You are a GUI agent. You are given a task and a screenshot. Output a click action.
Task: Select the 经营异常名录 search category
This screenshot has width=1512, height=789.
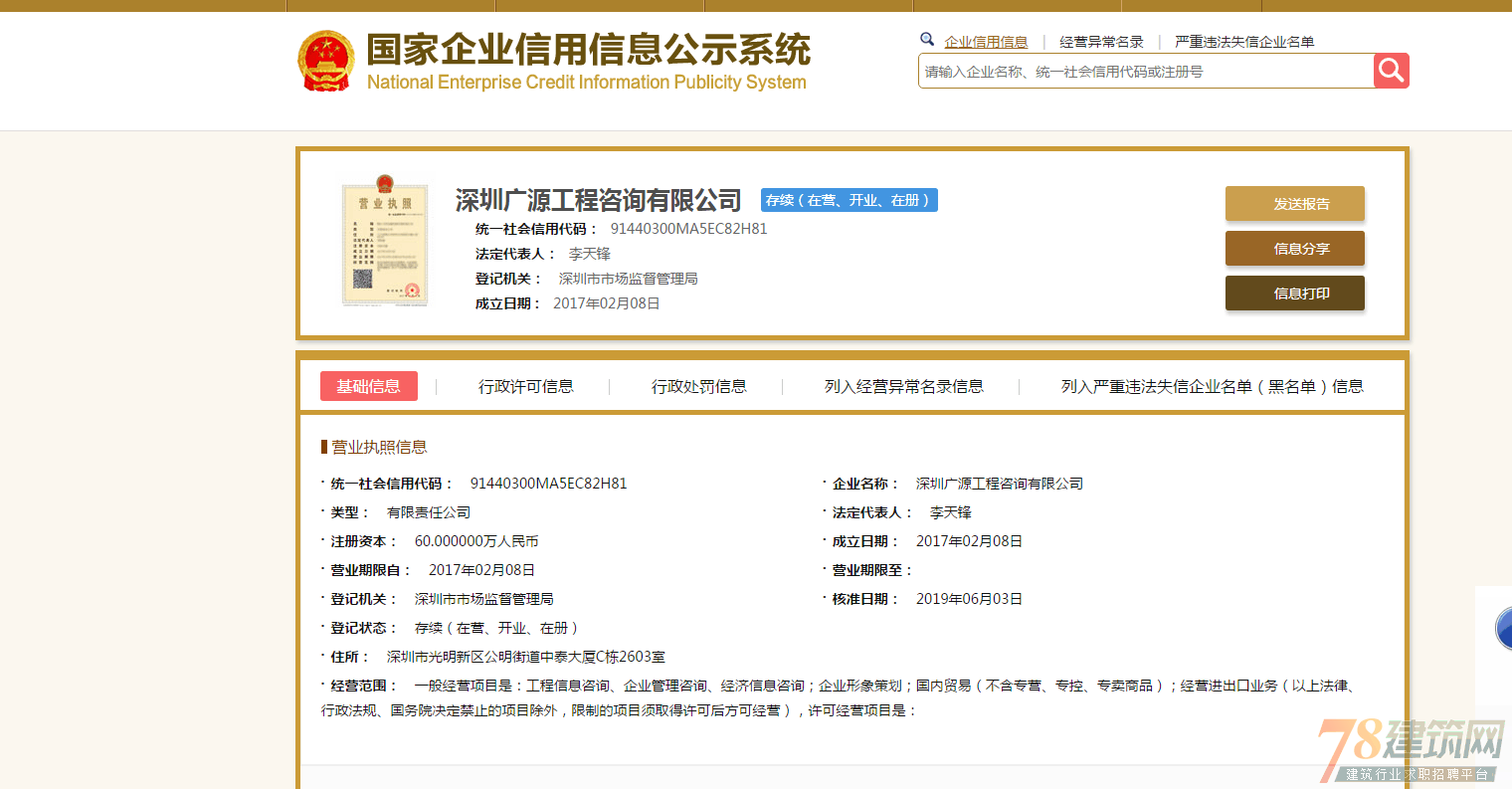click(x=1101, y=42)
